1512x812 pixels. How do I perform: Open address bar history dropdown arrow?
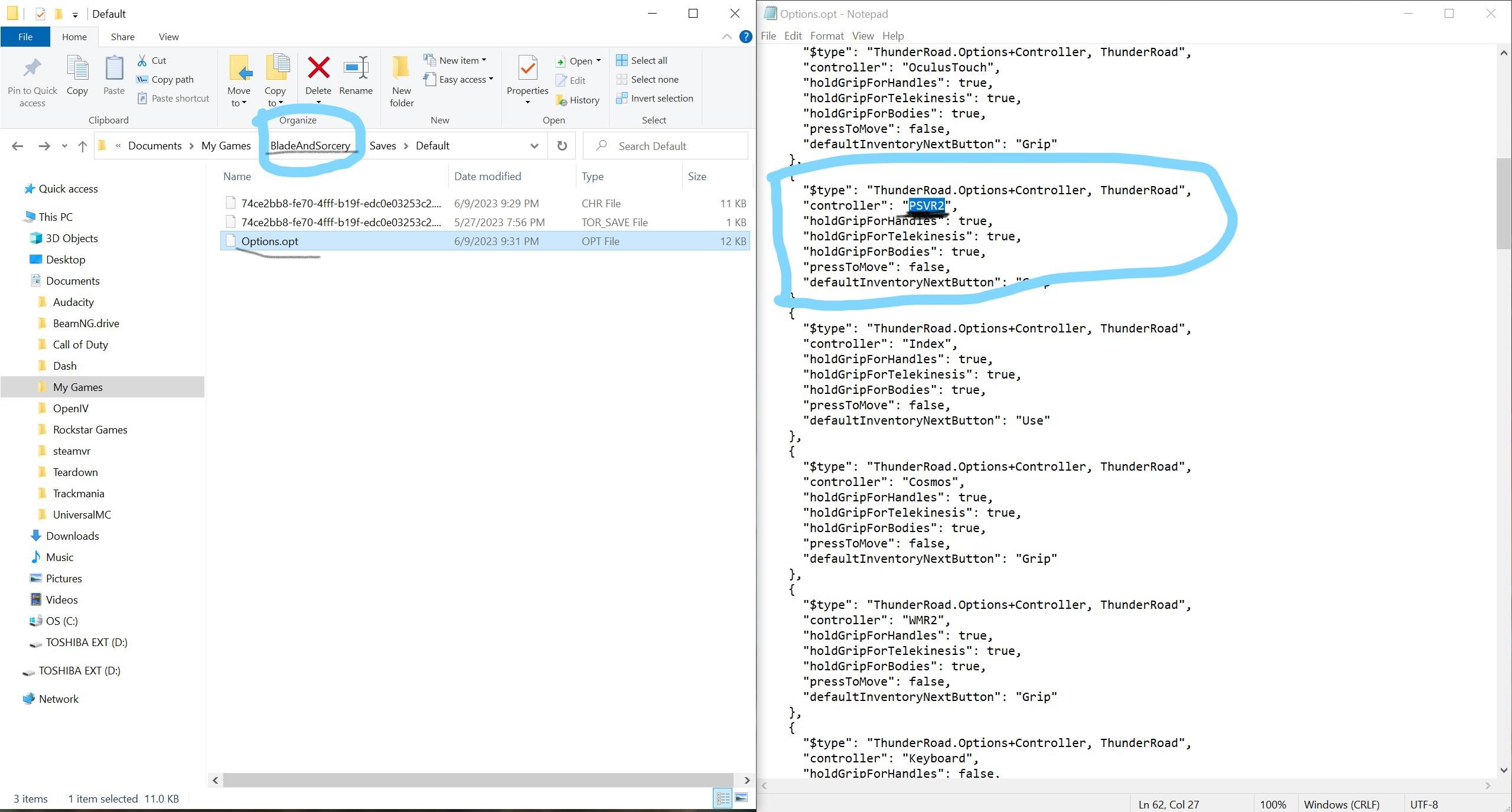coord(534,146)
